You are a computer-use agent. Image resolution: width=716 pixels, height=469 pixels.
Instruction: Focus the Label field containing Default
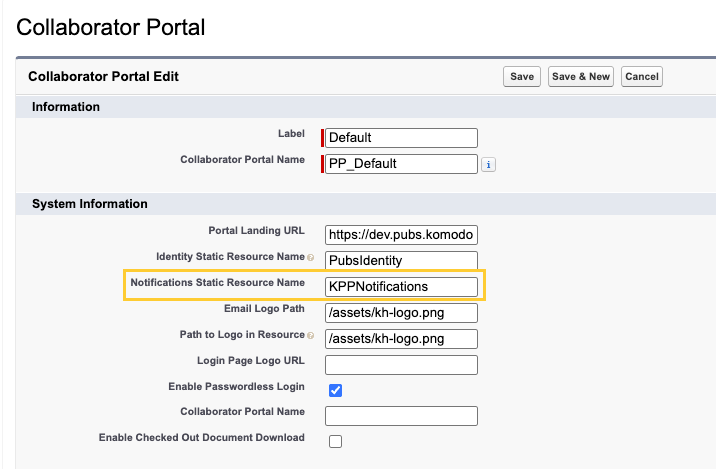(x=402, y=138)
